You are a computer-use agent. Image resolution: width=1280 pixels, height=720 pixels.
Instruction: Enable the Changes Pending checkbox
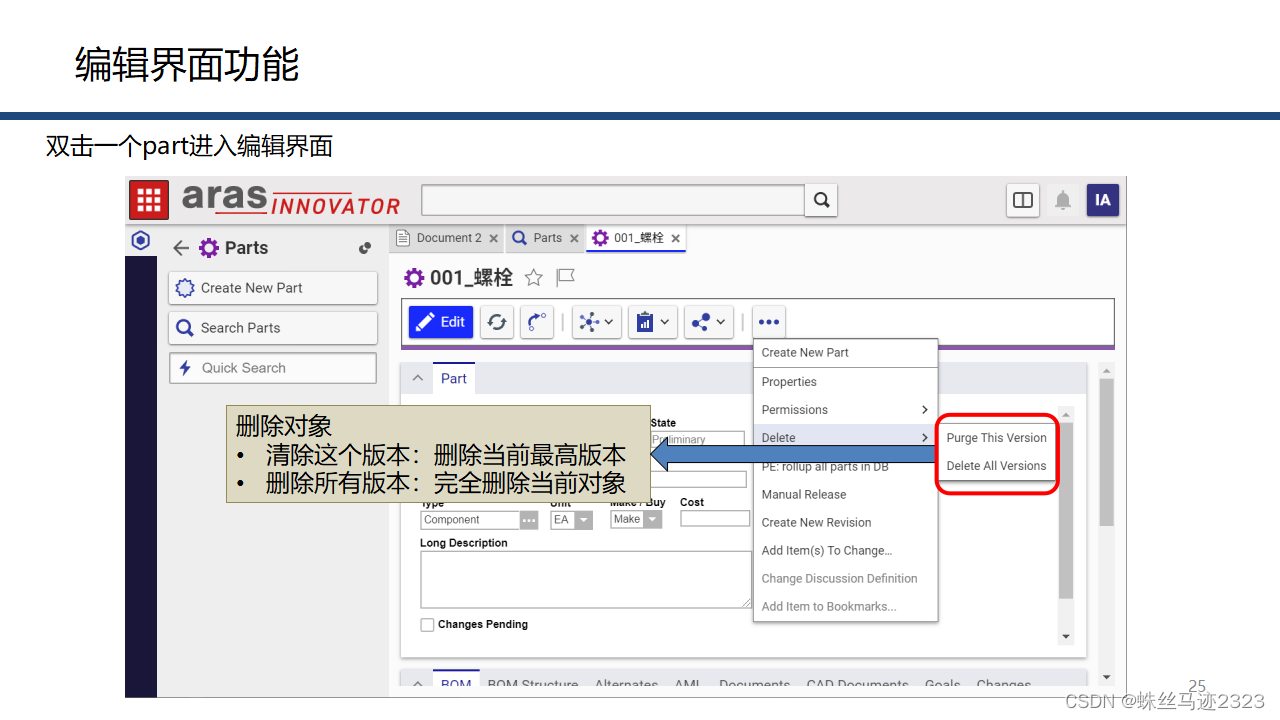427,624
